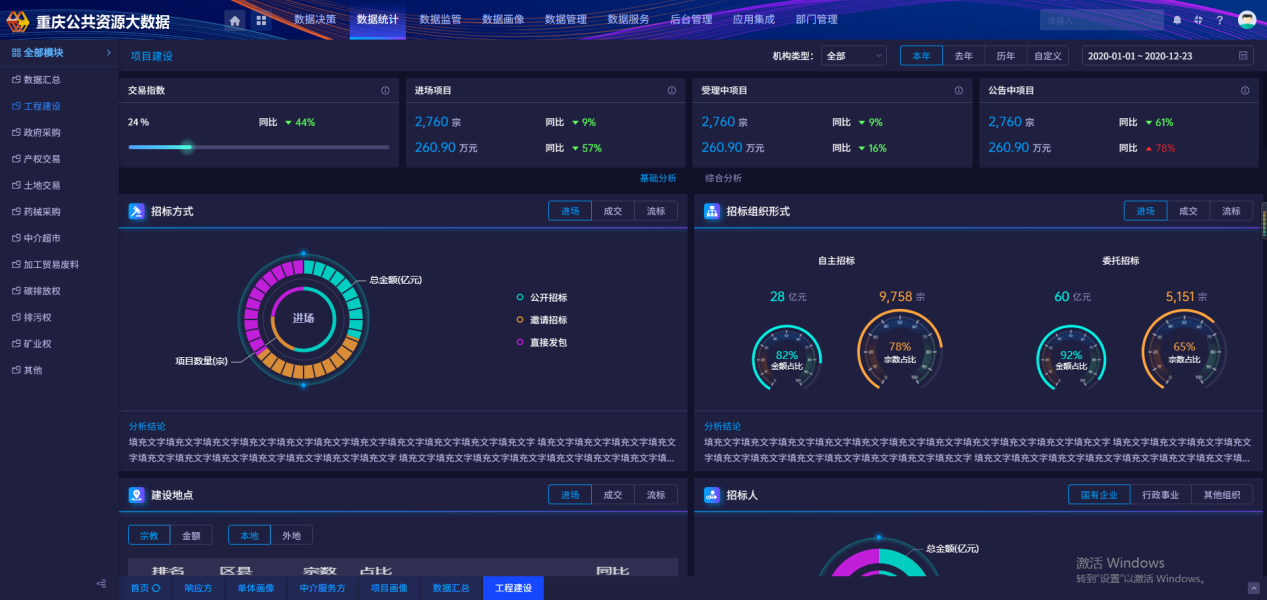Switch 招标方式 panel to 成交
1267x600 pixels.
(x=612, y=211)
